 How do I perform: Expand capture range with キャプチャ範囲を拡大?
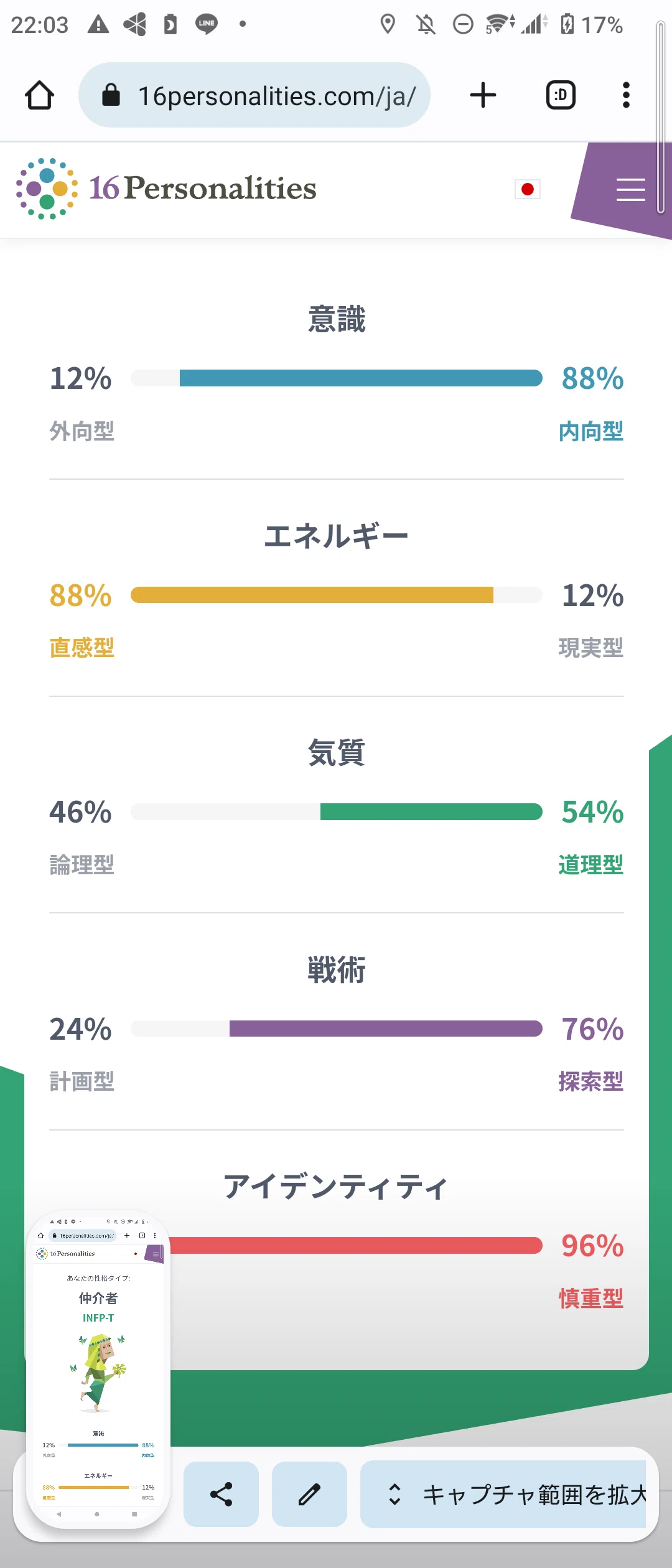point(503,1494)
